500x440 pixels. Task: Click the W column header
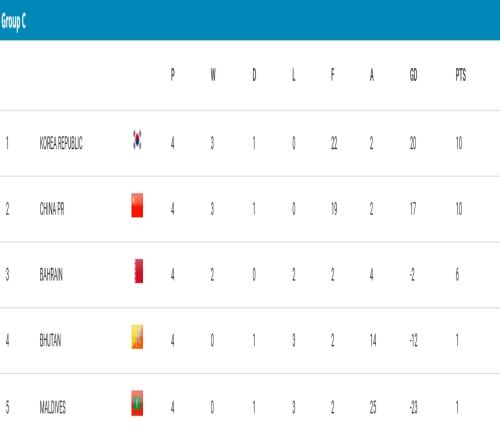pos(213,75)
